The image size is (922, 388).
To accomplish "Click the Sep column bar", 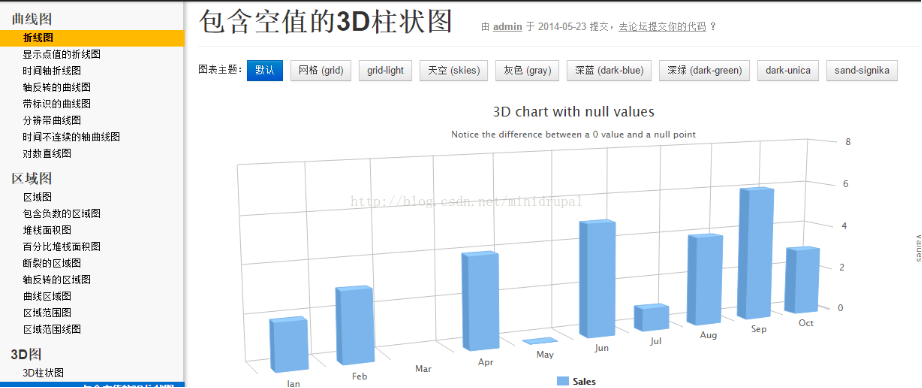I will pyautogui.click(x=756, y=254).
